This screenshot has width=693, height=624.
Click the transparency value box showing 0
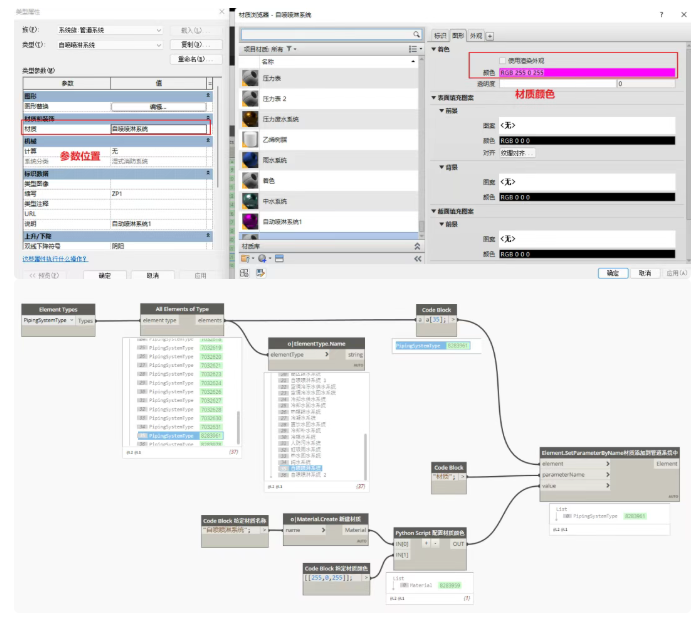646,84
